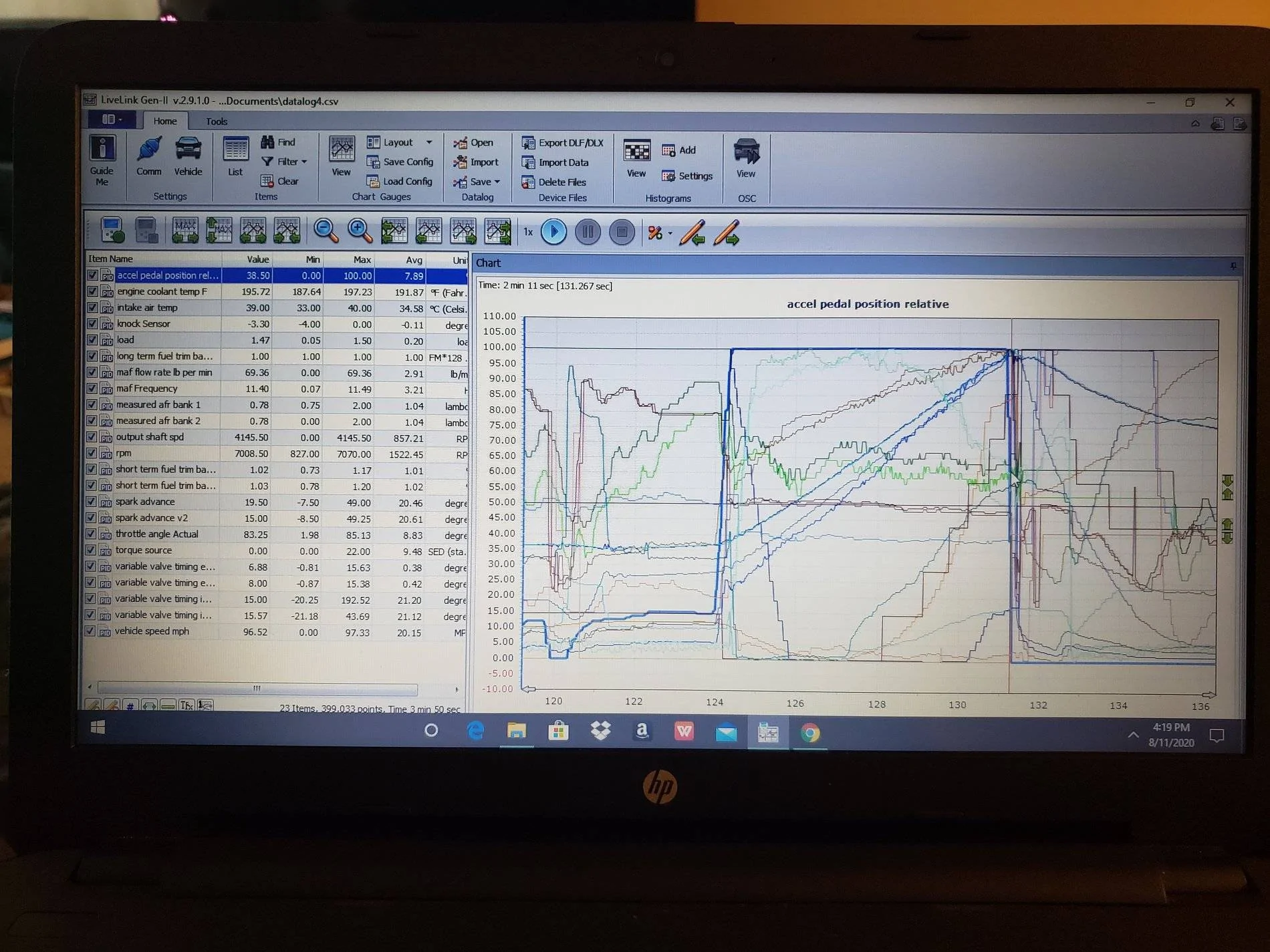Click the zoom out magnifier
Viewport: 1270px width, 952px height.
coord(326,230)
